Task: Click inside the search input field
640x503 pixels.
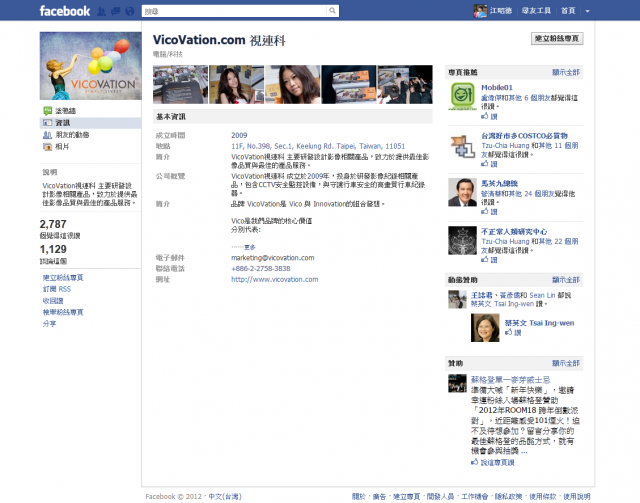Action: pyautogui.click(x=234, y=11)
